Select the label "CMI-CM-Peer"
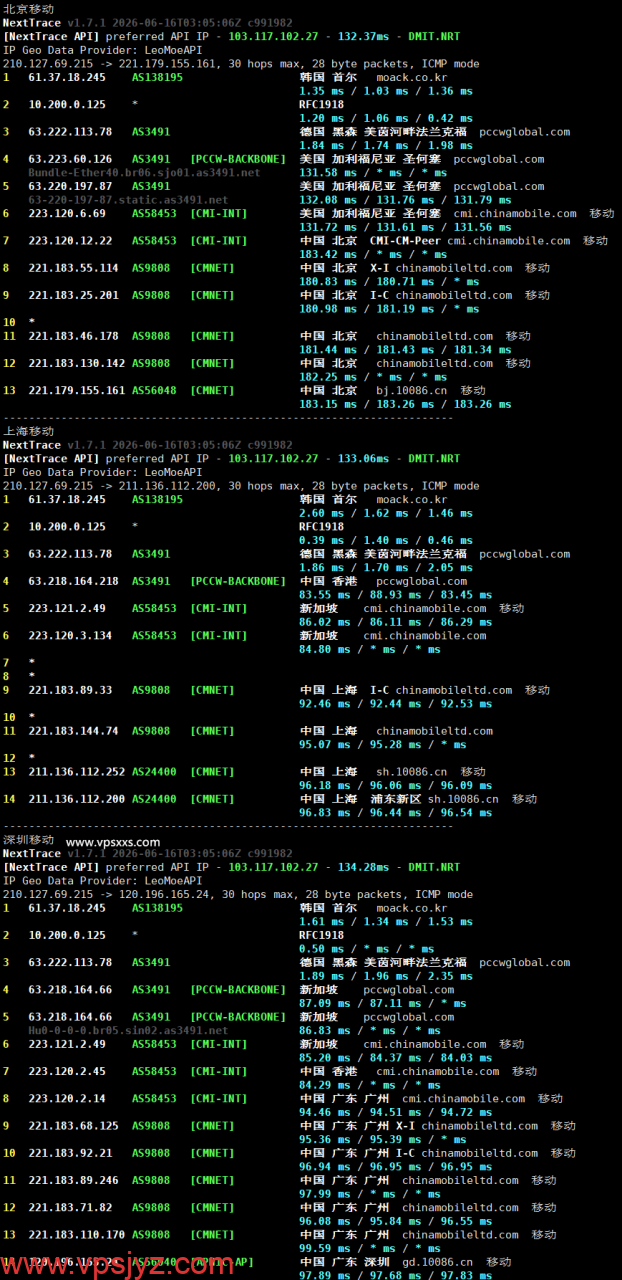This screenshot has height=1280, width=622. (405, 240)
